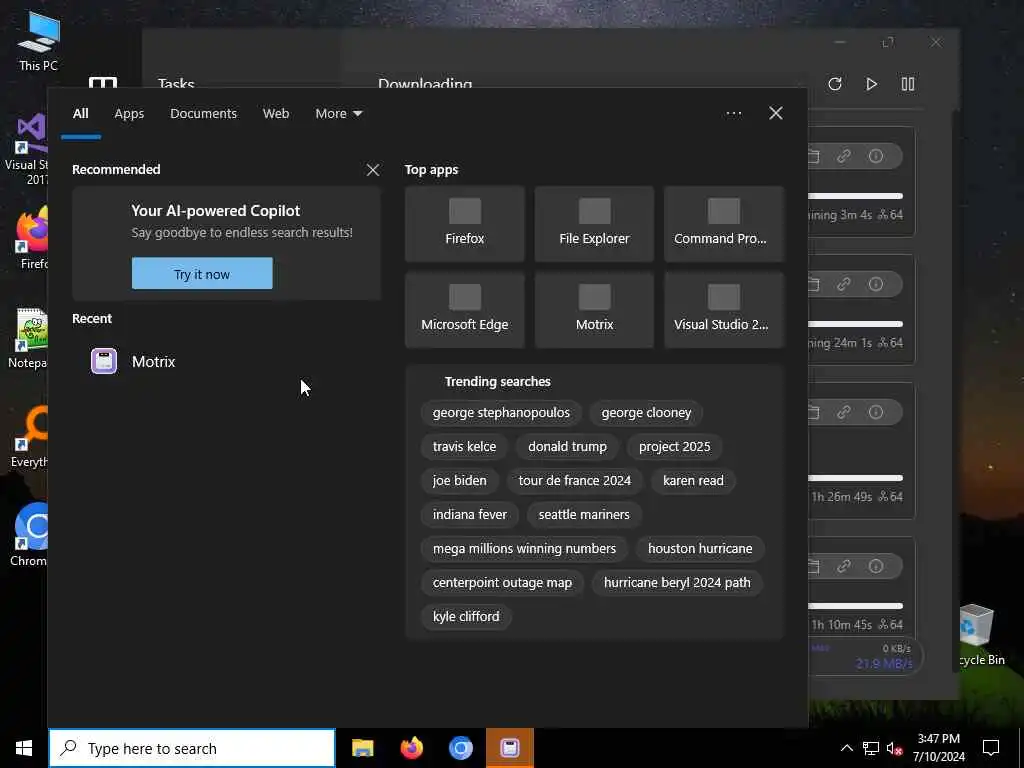Pause all Motrix tasks
The width and height of the screenshot is (1024, 768).
(x=908, y=84)
